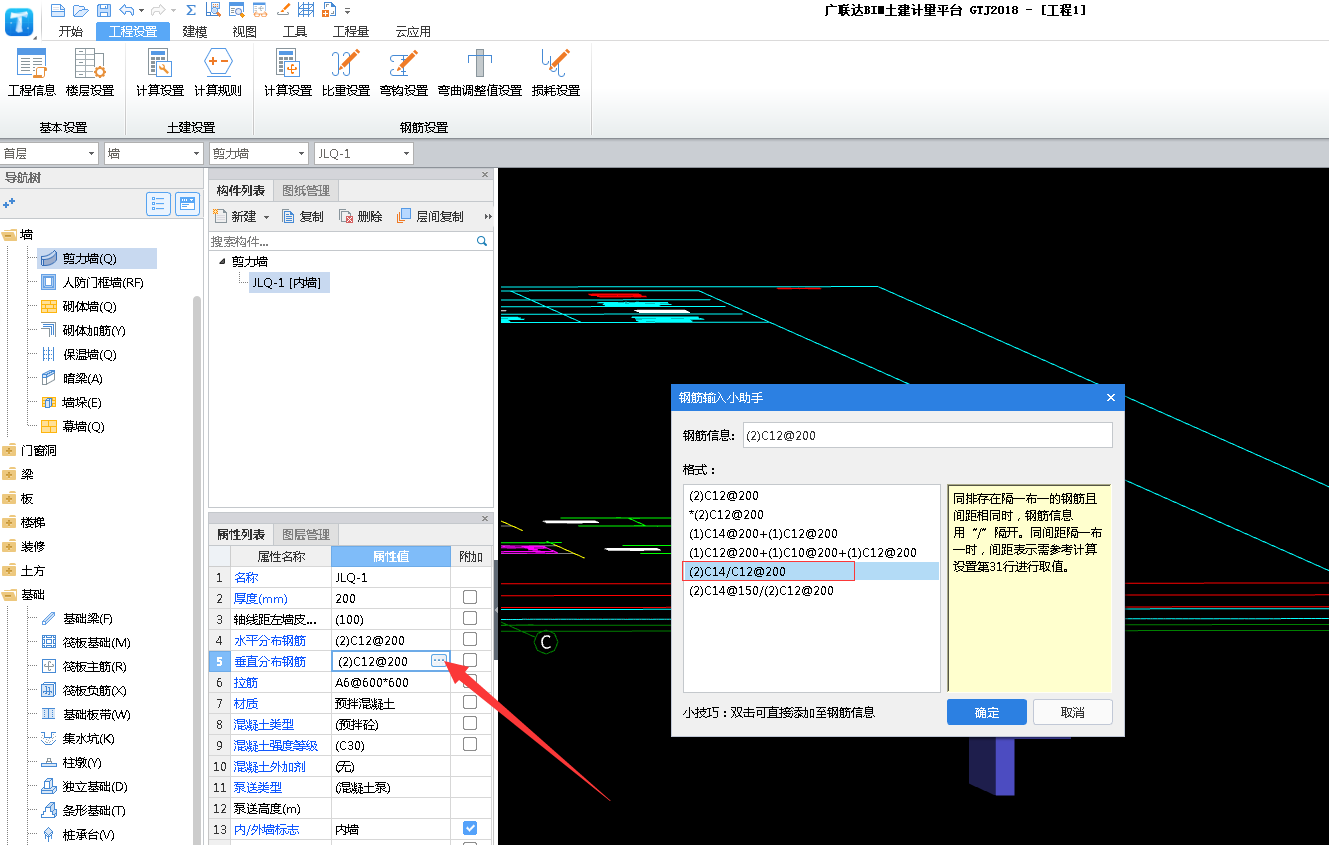Open the 新建 dropdown arrow
1329x845 pixels.
click(x=266, y=217)
